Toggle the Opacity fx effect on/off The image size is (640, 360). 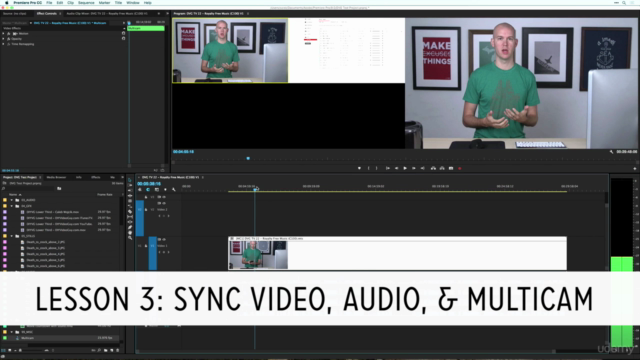coord(9,39)
